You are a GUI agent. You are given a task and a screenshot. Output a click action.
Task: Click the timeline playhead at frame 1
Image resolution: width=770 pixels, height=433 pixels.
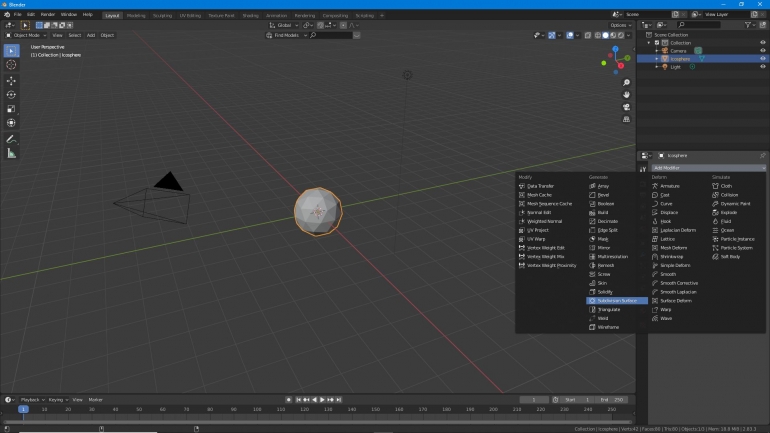(x=23, y=409)
